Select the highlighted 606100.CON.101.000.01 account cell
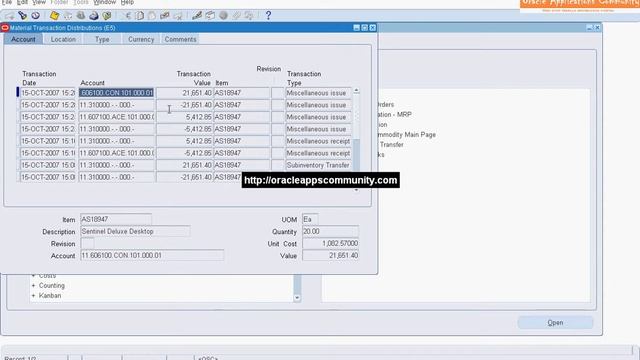This screenshot has width=640, height=360. pos(117,93)
